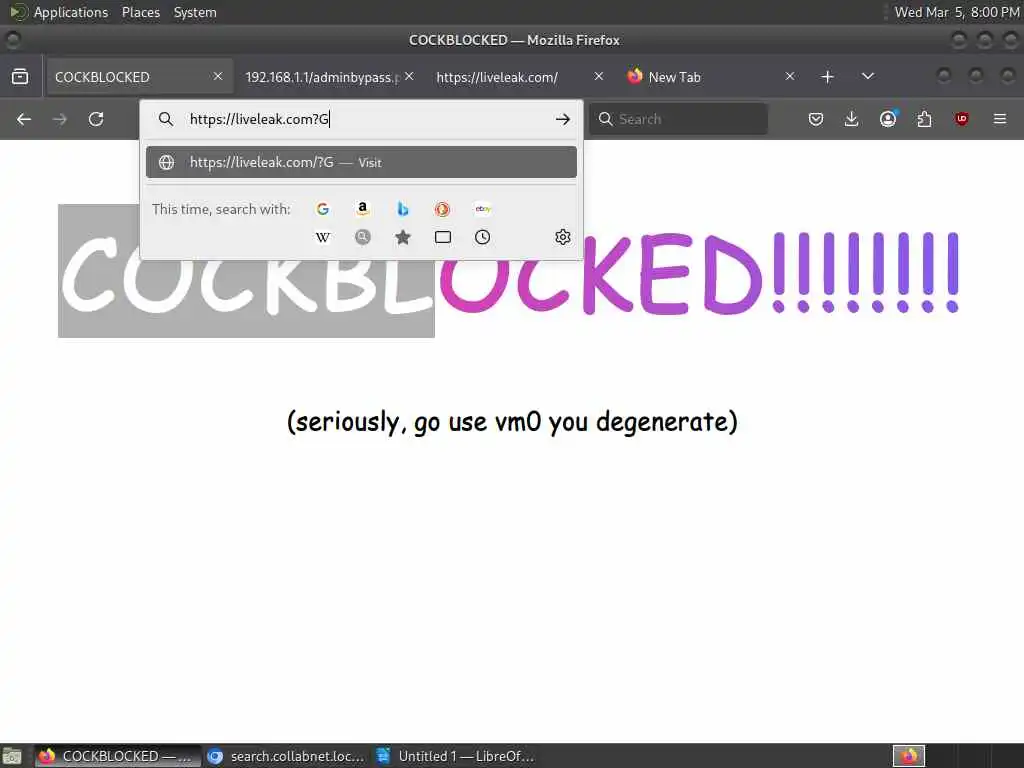Search this time with Google
The image size is (1024, 768).
(323, 209)
